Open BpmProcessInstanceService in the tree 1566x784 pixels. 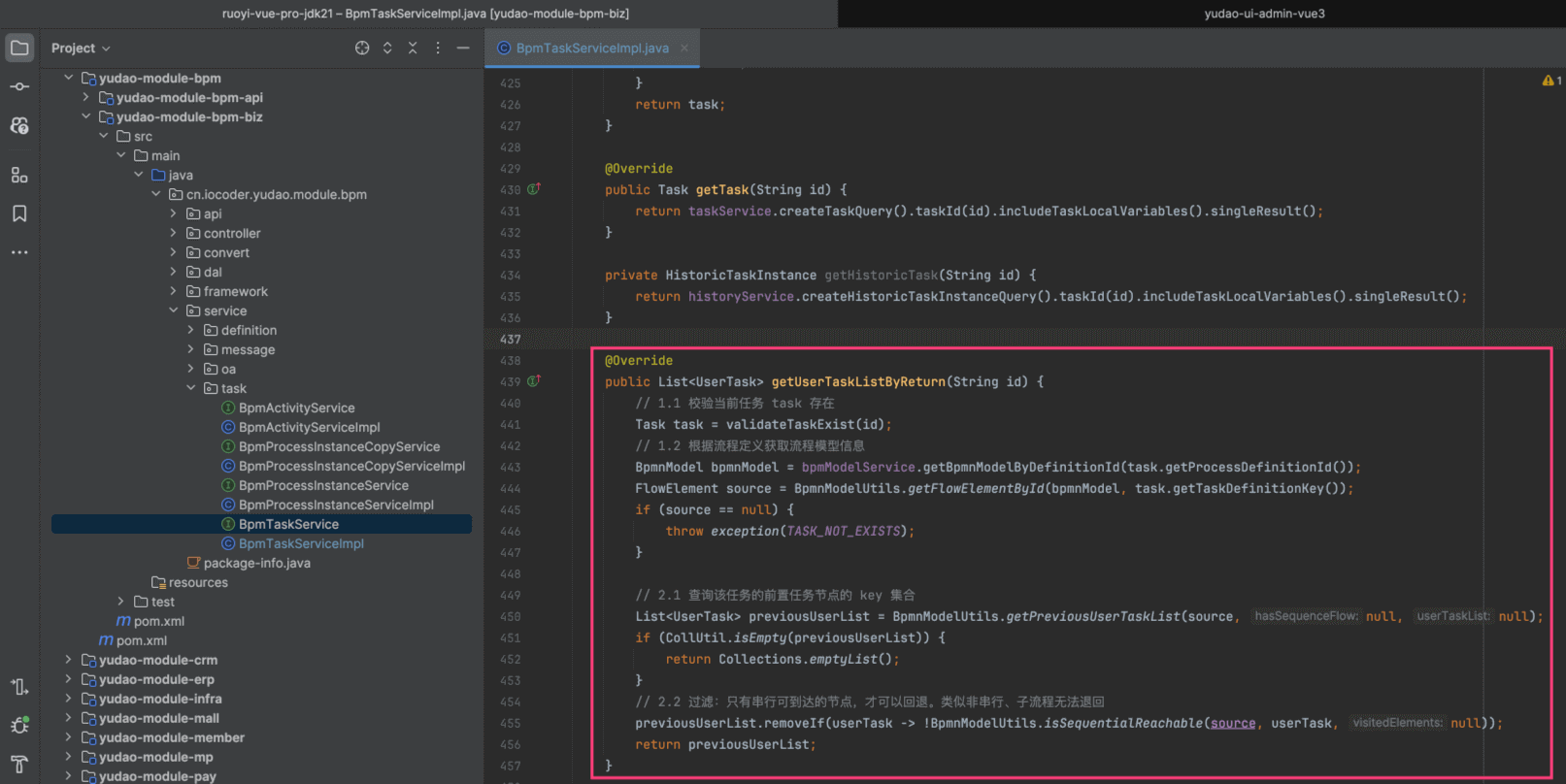(323, 485)
